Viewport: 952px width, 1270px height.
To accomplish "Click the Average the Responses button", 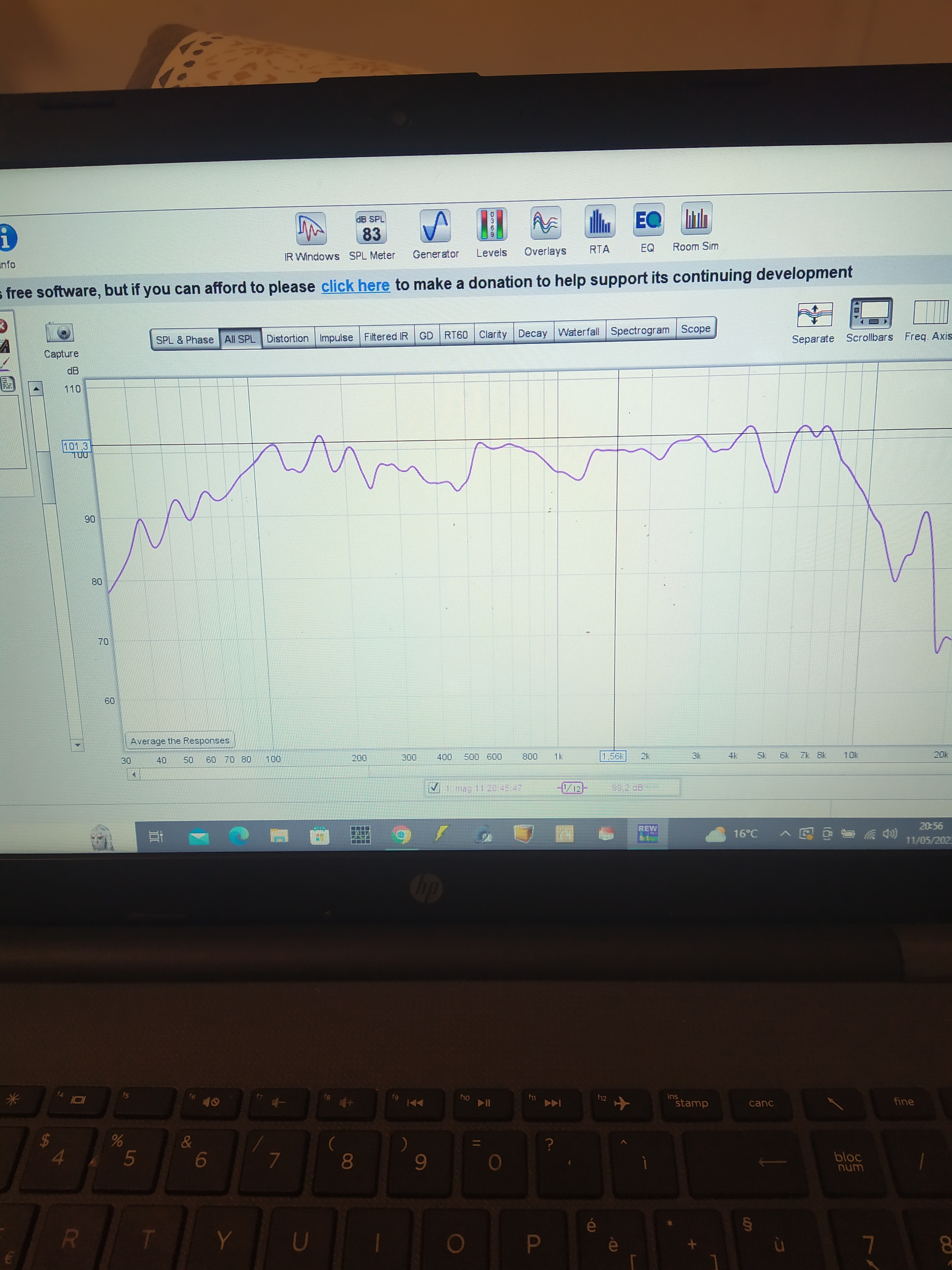I will point(180,741).
